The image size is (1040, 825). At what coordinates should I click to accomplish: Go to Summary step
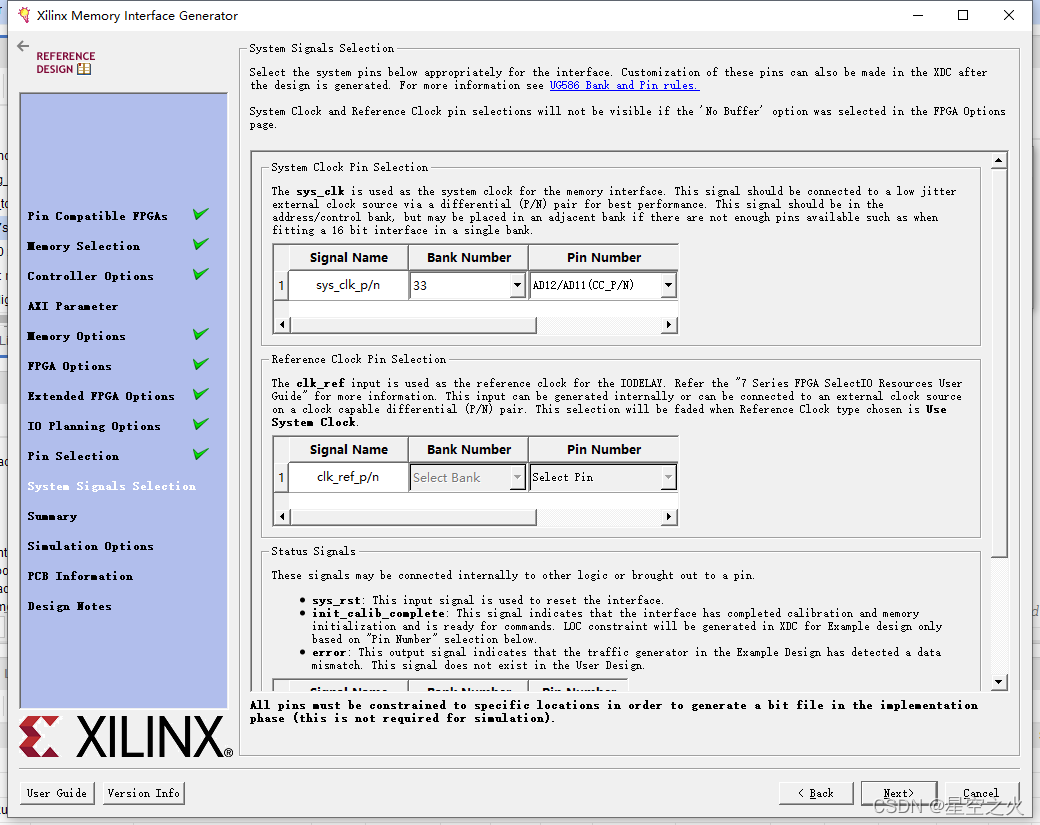pos(52,516)
